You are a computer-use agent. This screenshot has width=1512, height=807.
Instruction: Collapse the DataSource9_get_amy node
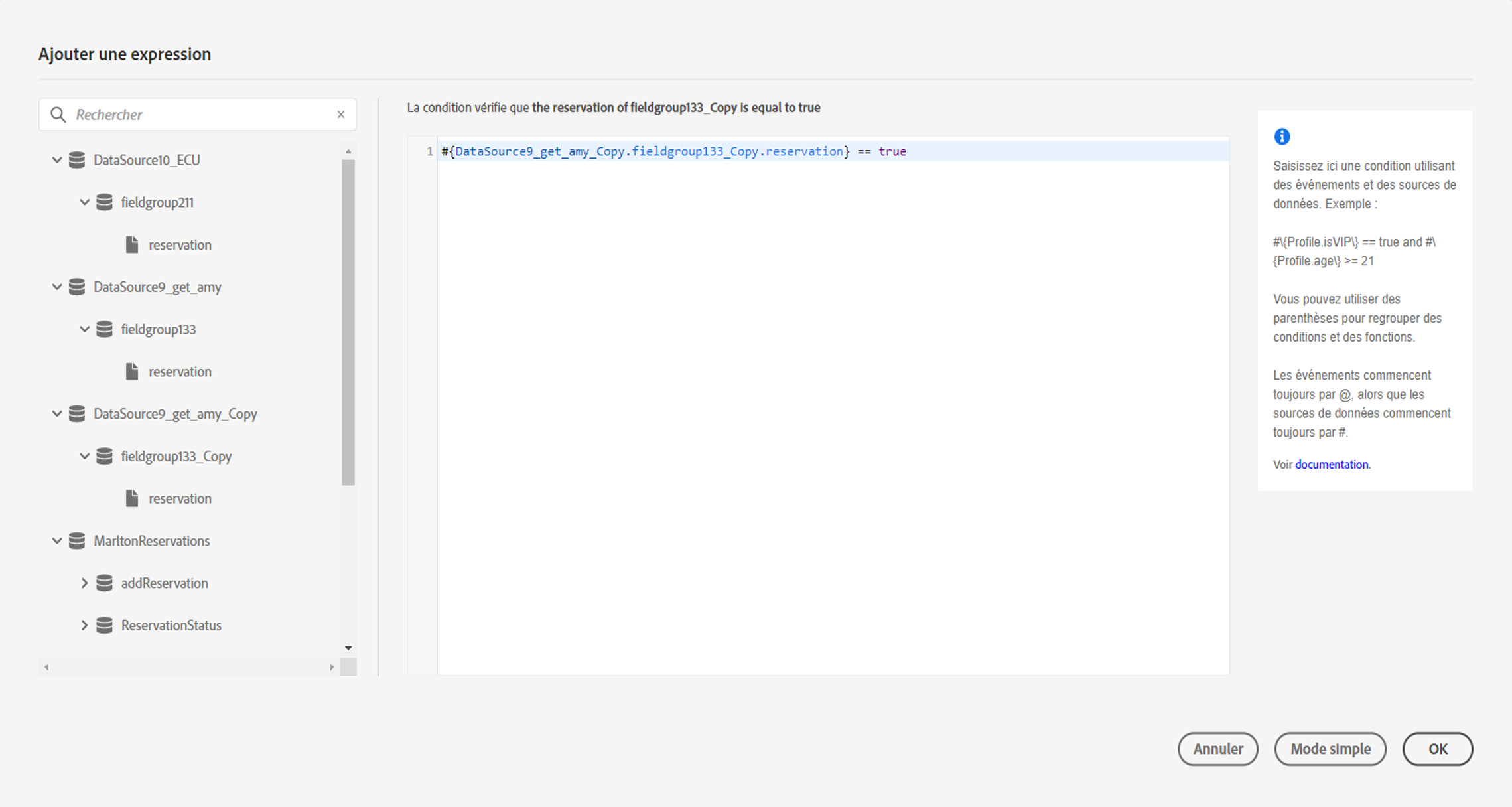pyautogui.click(x=57, y=287)
